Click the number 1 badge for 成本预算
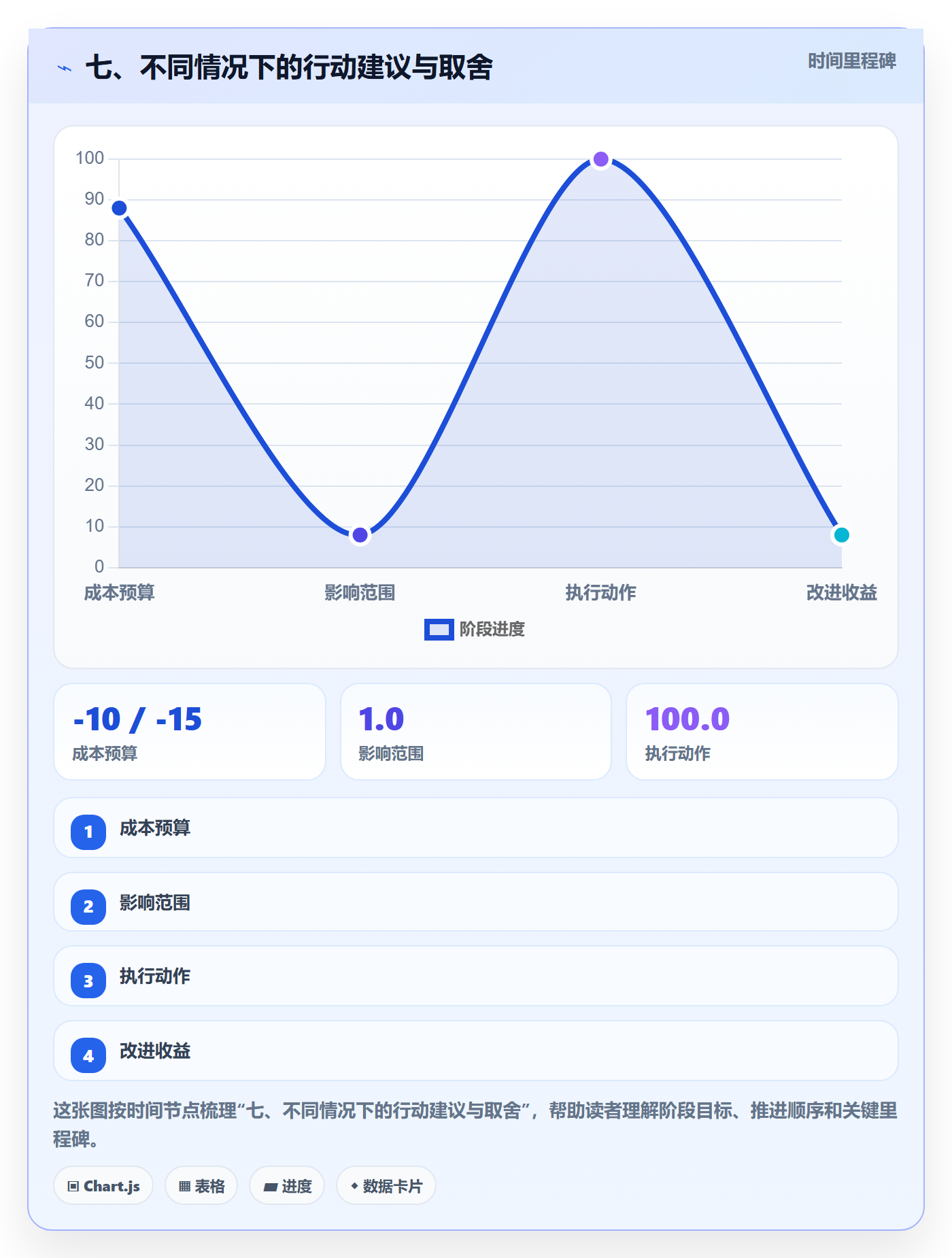This screenshot has height=1258, width=952. (x=88, y=832)
